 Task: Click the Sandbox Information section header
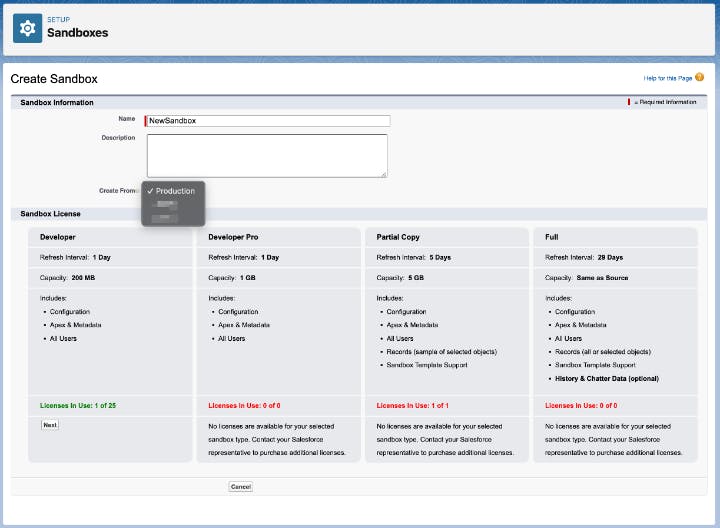click(57, 102)
